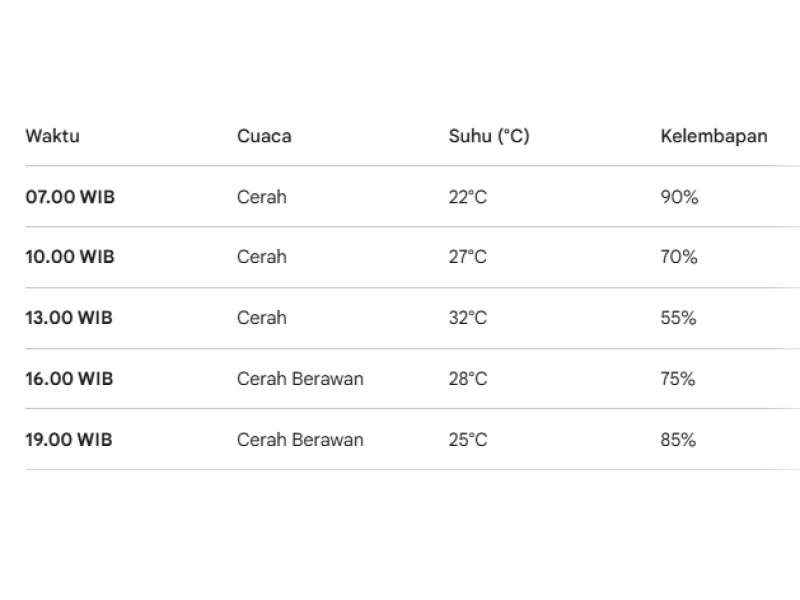Viewport: 800px width, 600px height.
Task: Click the 28°C temperature value
Action: point(468,379)
